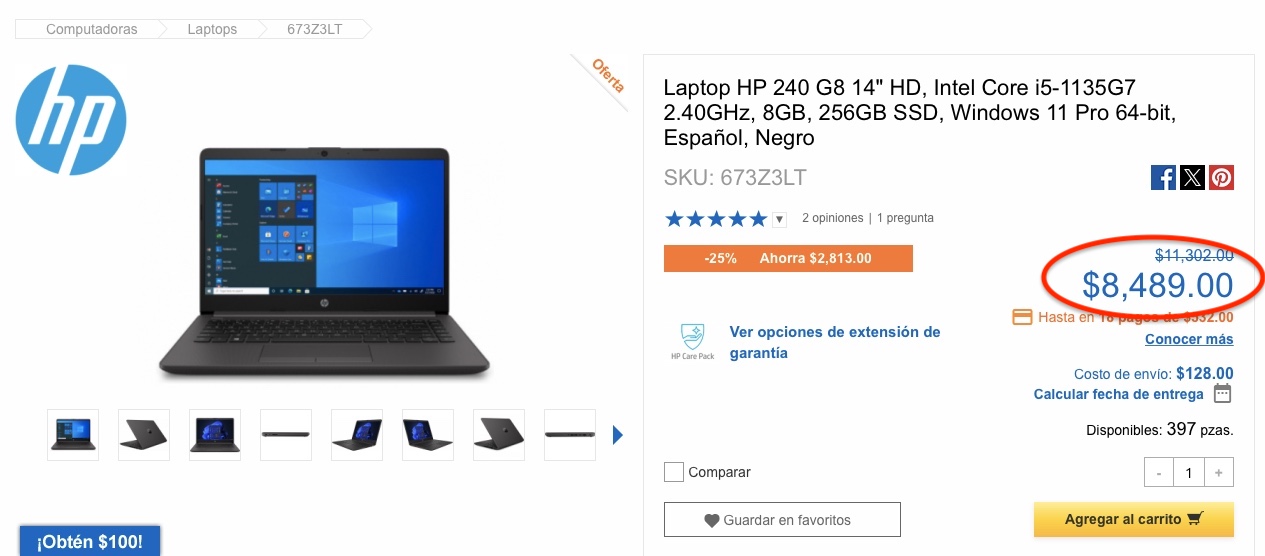The width and height of the screenshot is (1265, 556).
Task: Open the Conocer más link
Action: 1189,339
